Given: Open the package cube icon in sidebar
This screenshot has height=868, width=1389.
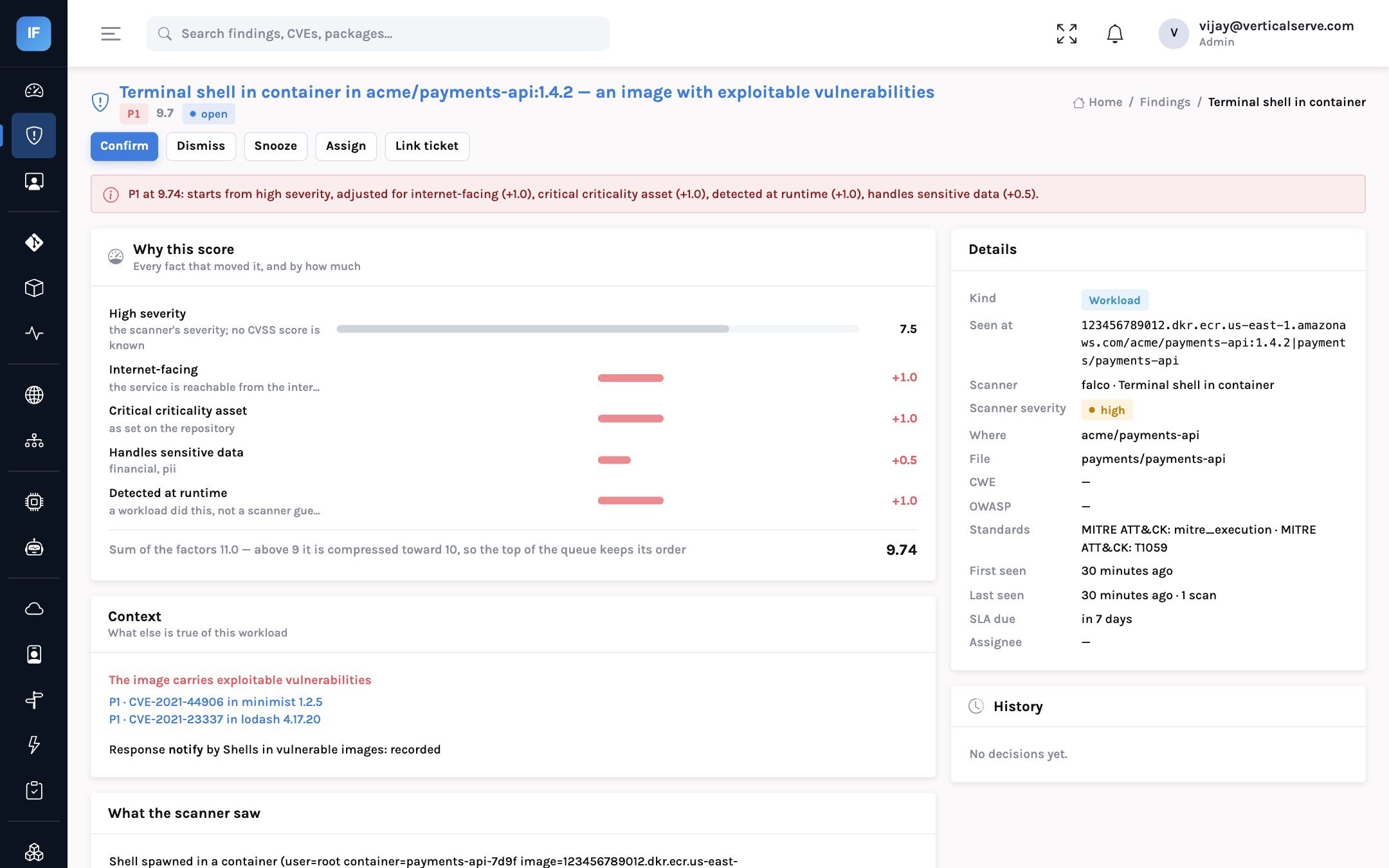Looking at the screenshot, I should (x=34, y=287).
